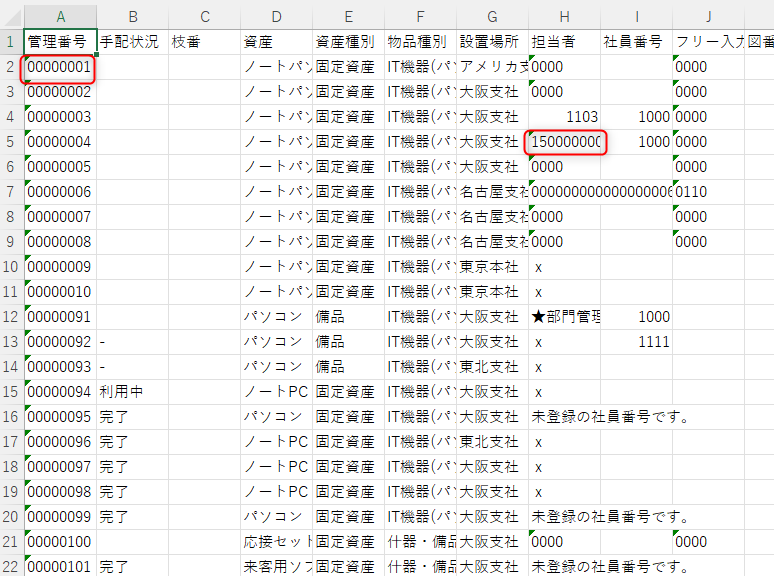Click the 担当者 header cell
Screen dimensions: 774x576
pyautogui.click(x=564, y=42)
